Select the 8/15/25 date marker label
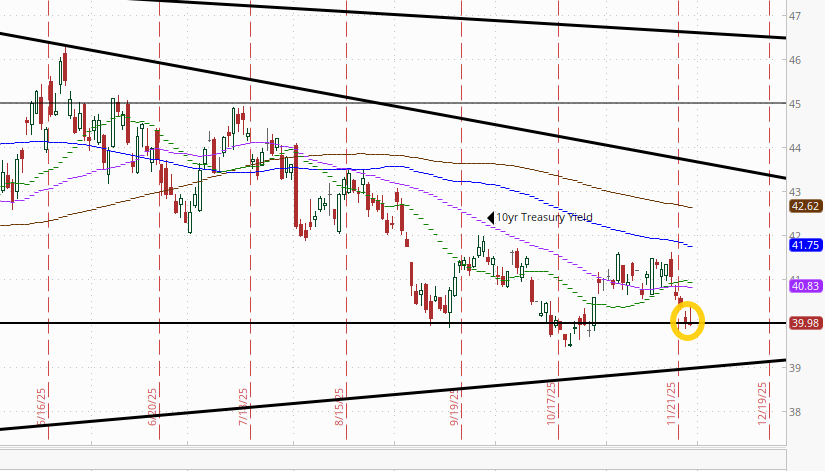Image resolution: width=825 pixels, height=471 pixels. 339,407
